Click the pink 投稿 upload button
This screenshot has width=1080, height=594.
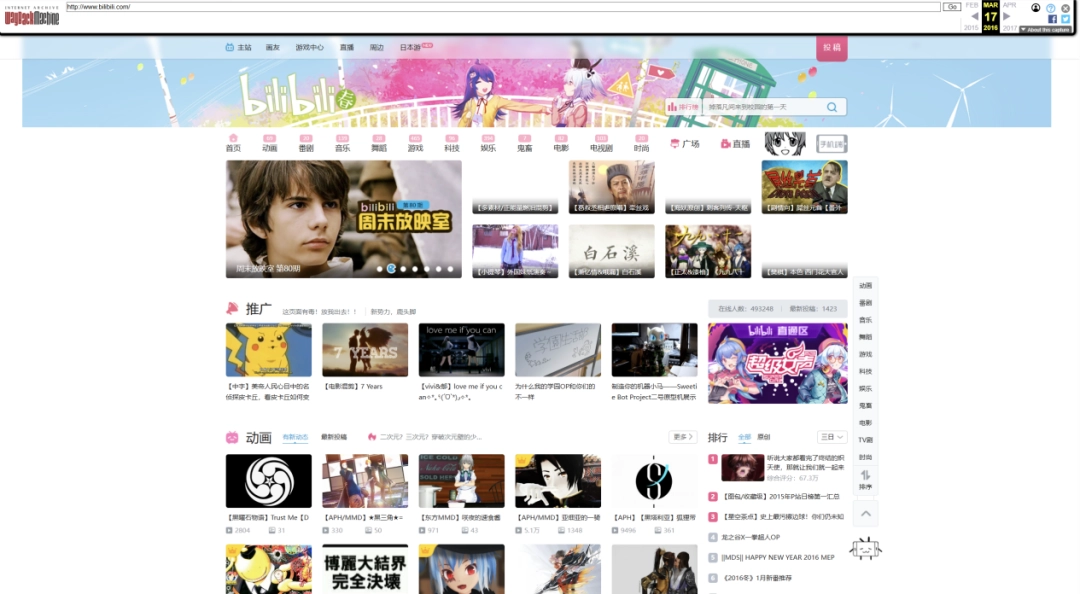tap(832, 48)
